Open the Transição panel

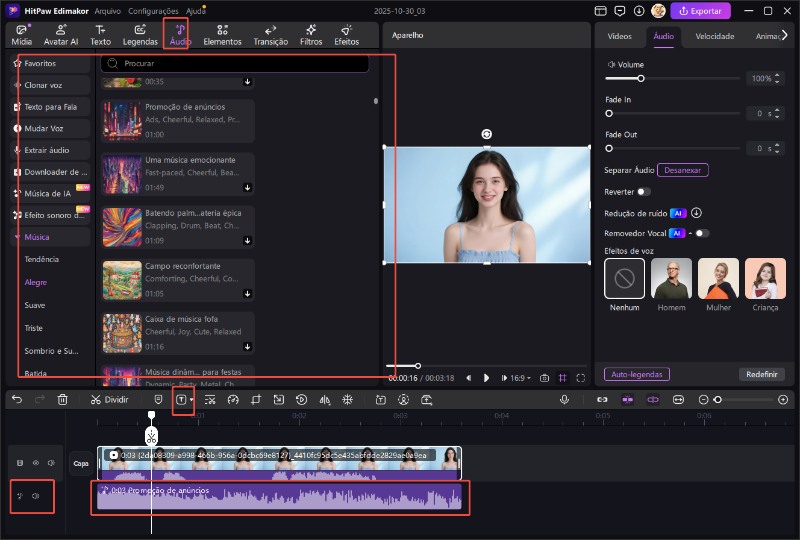pyautogui.click(x=270, y=35)
